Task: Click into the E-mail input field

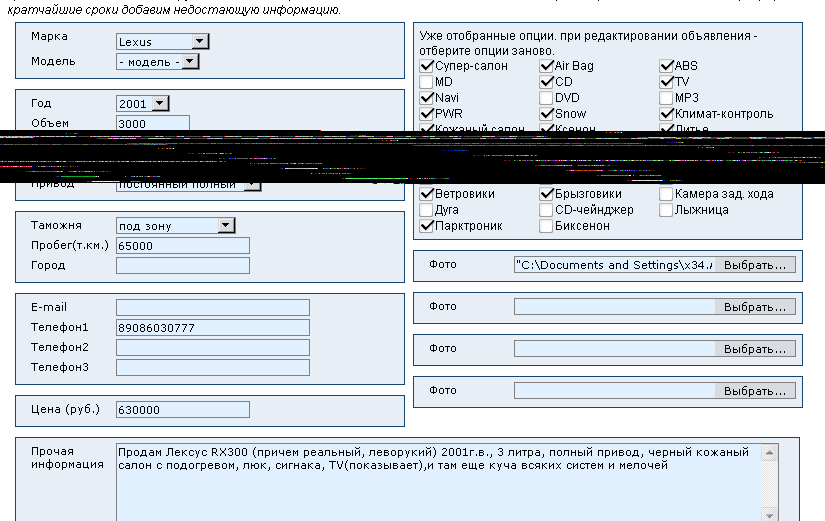Action: (x=212, y=307)
